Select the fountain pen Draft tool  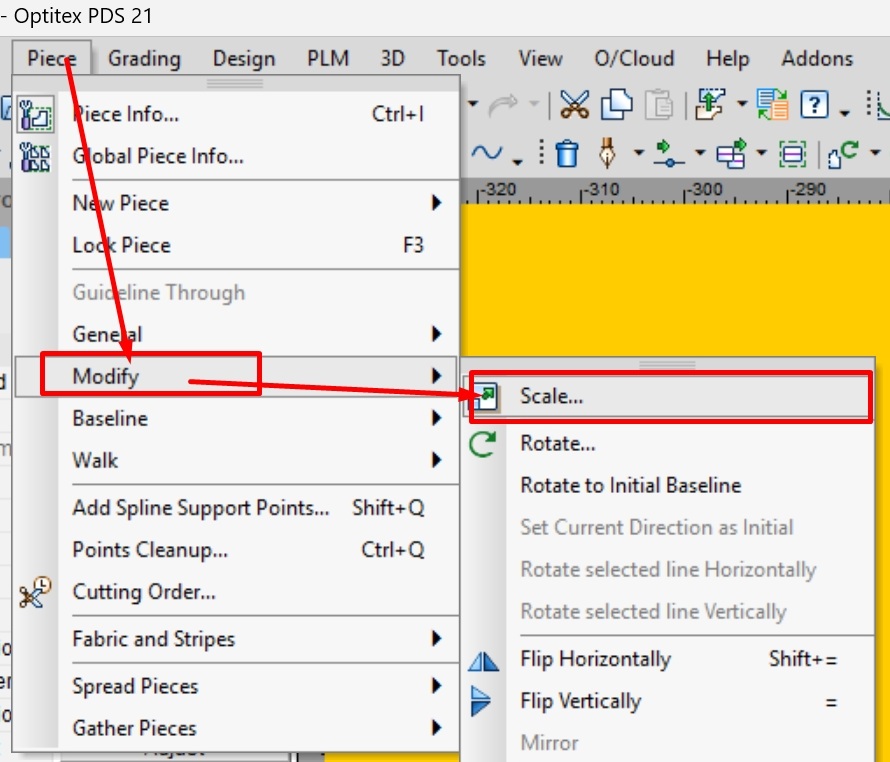coord(608,153)
